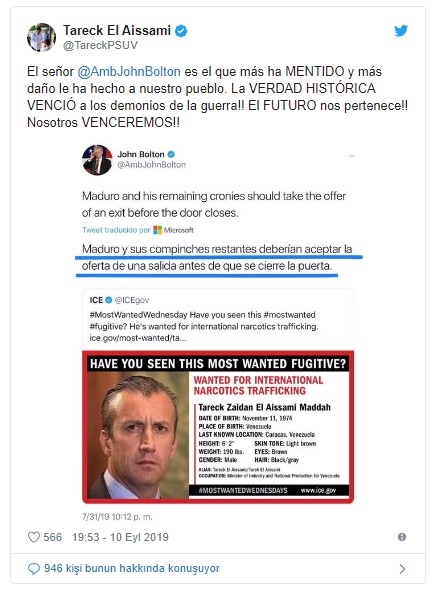Image resolution: width=436 pixels, height=589 pixels.
Task: Open the @TareckPSUV handle
Action: [x=100, y=45]
